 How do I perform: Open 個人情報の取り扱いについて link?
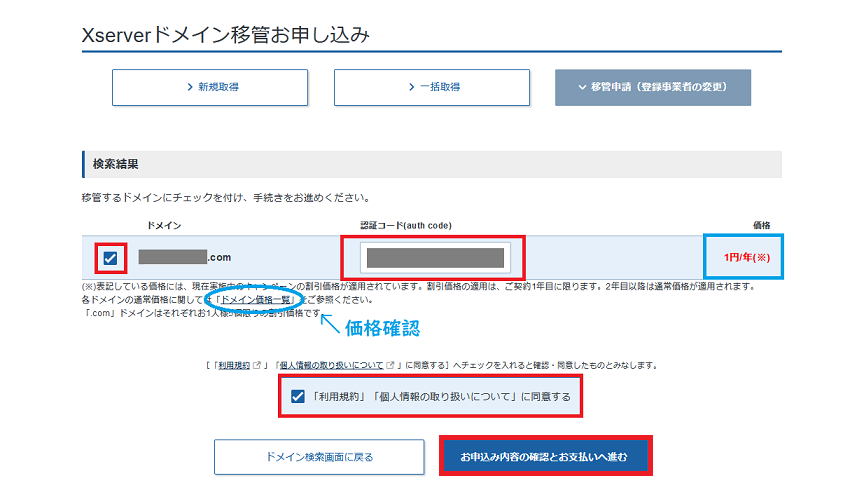[x=331, y=365]
